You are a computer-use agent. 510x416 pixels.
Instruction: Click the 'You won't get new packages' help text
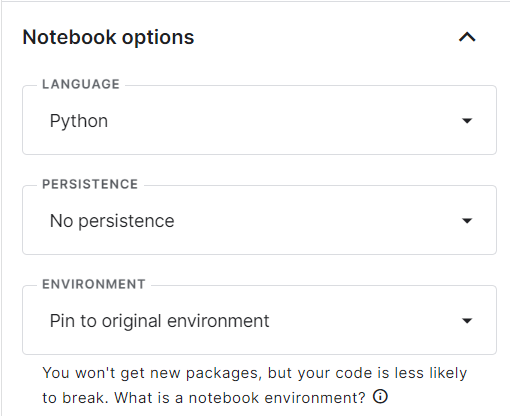152,373
